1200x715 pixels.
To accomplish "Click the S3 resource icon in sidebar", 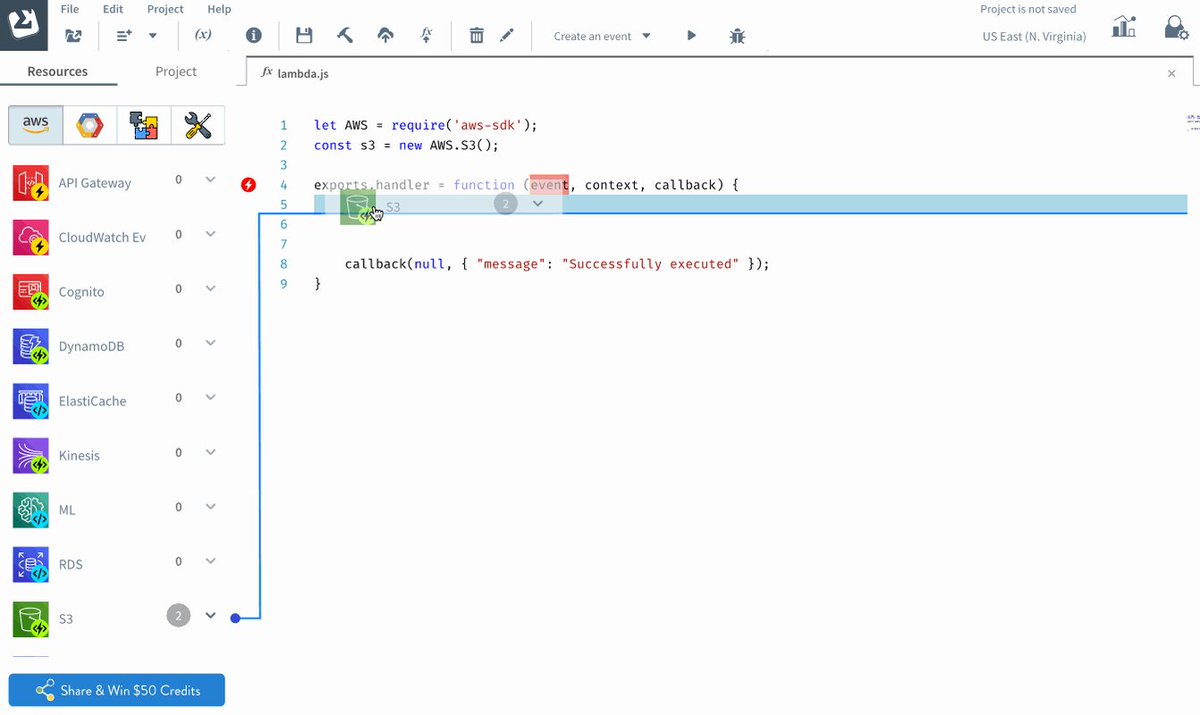I will pos(31,619).
